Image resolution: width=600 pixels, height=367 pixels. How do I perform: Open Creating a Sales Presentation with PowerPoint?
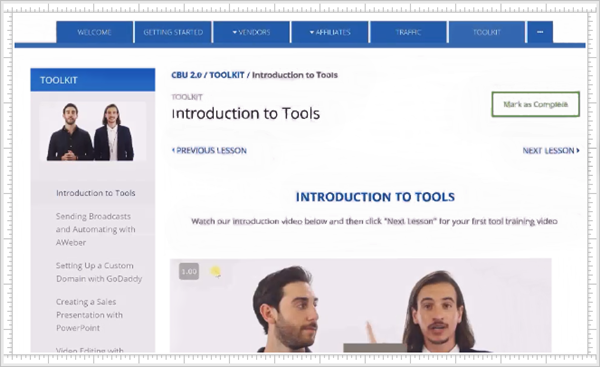point(89,315)
